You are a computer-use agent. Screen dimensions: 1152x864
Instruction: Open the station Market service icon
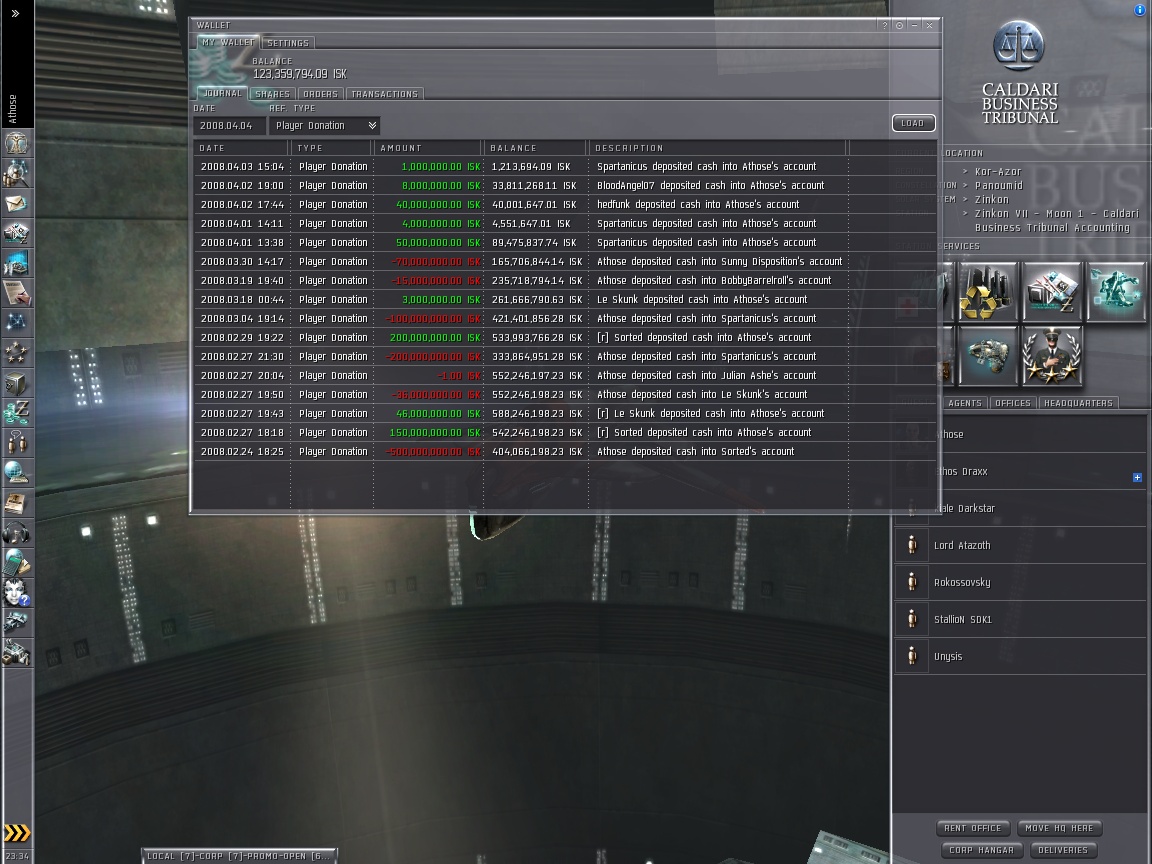[1052, 292]
